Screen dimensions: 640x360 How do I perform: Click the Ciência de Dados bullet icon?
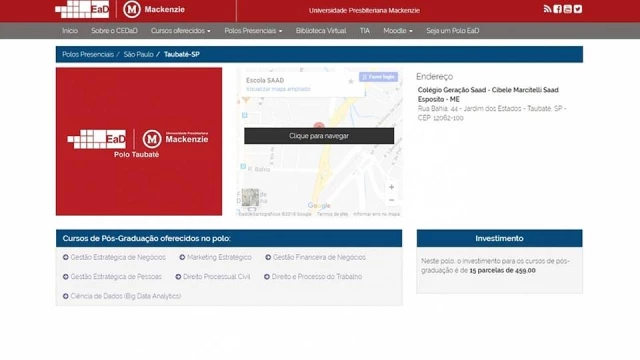[65, 296]
